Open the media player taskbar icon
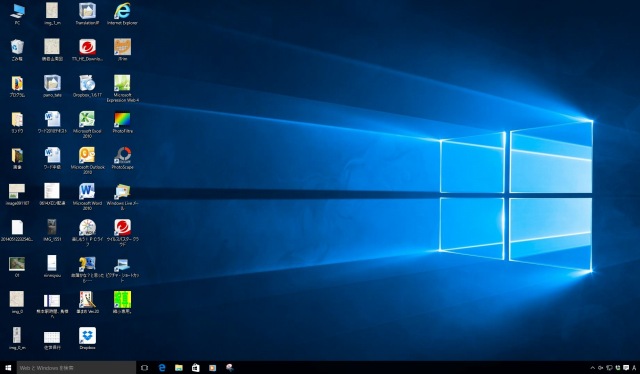Screen dimensions: 640x374 click(213, 368)
